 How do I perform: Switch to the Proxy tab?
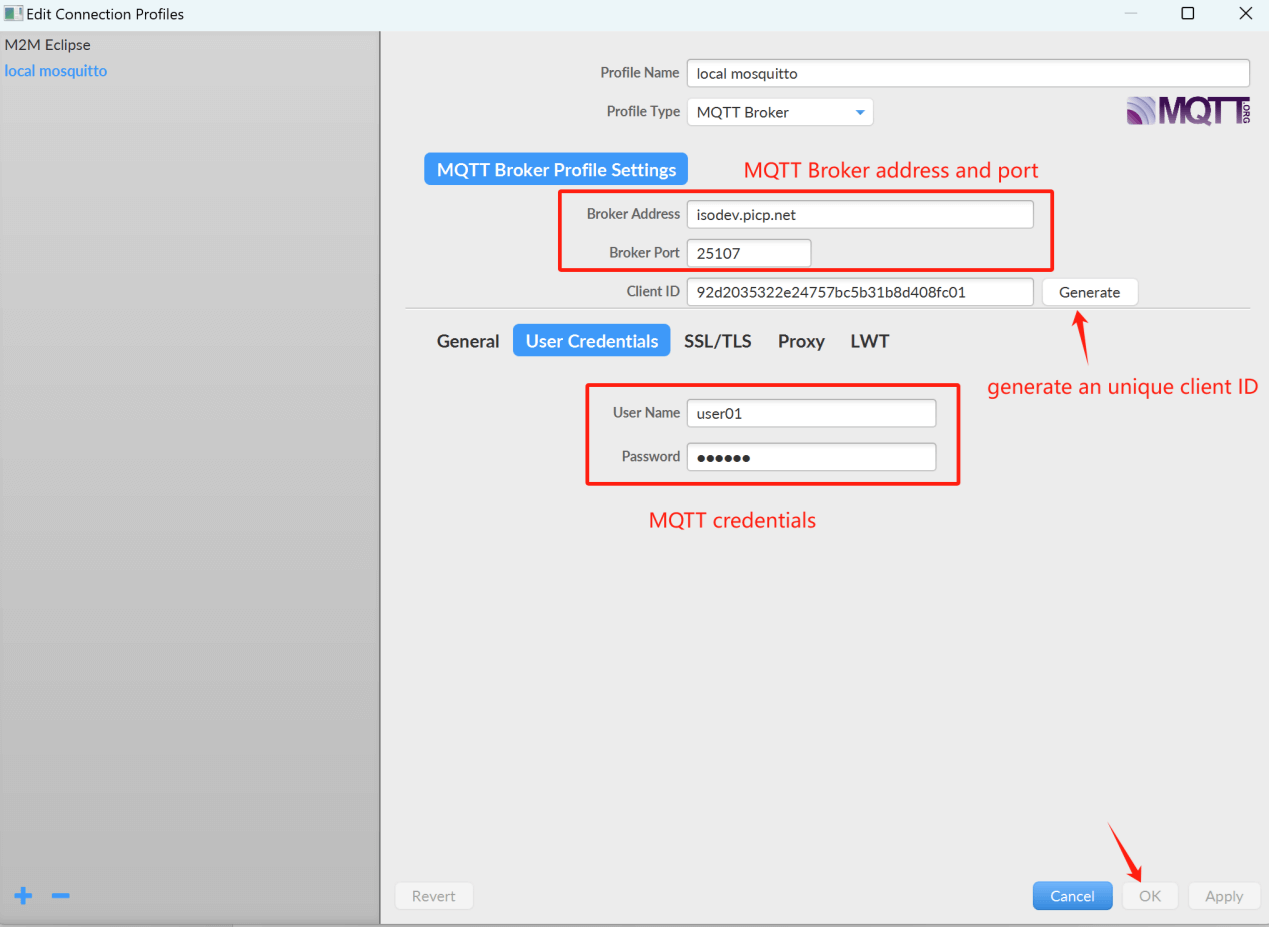[x=801, y=341]
